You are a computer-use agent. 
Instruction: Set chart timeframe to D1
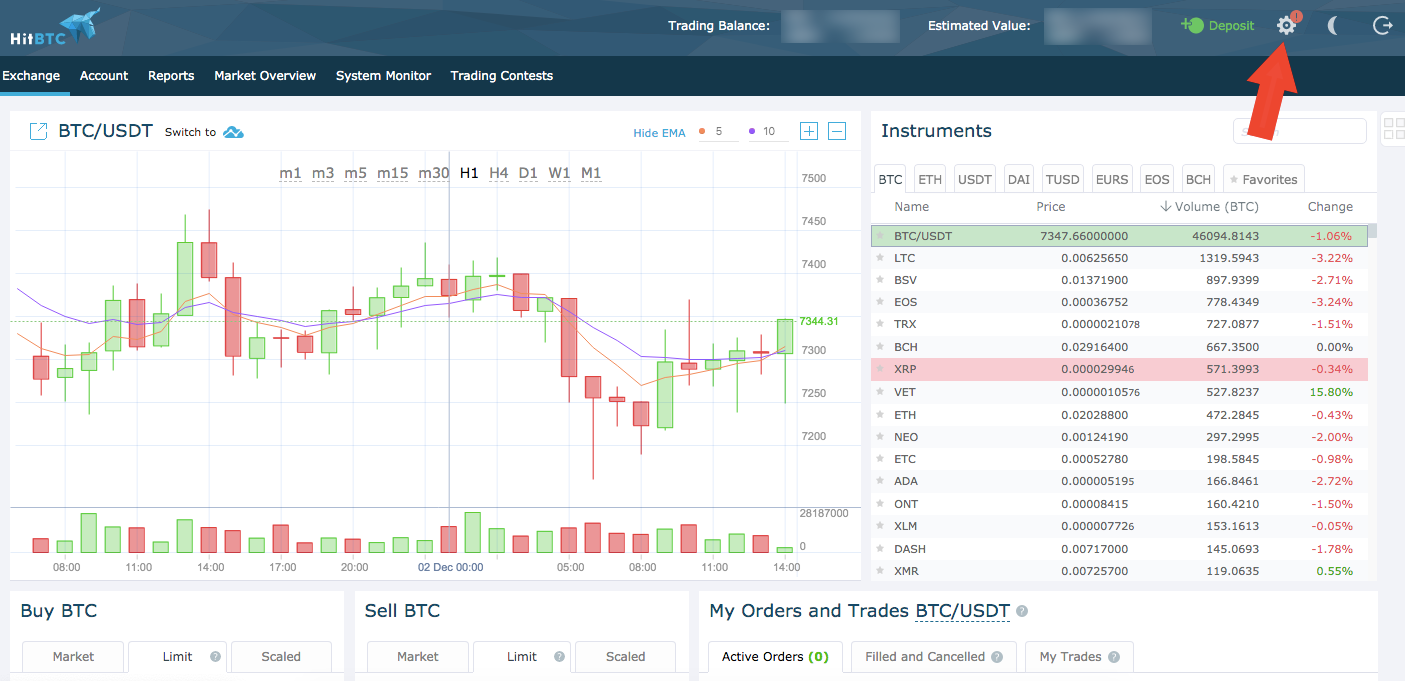(528, 173)
